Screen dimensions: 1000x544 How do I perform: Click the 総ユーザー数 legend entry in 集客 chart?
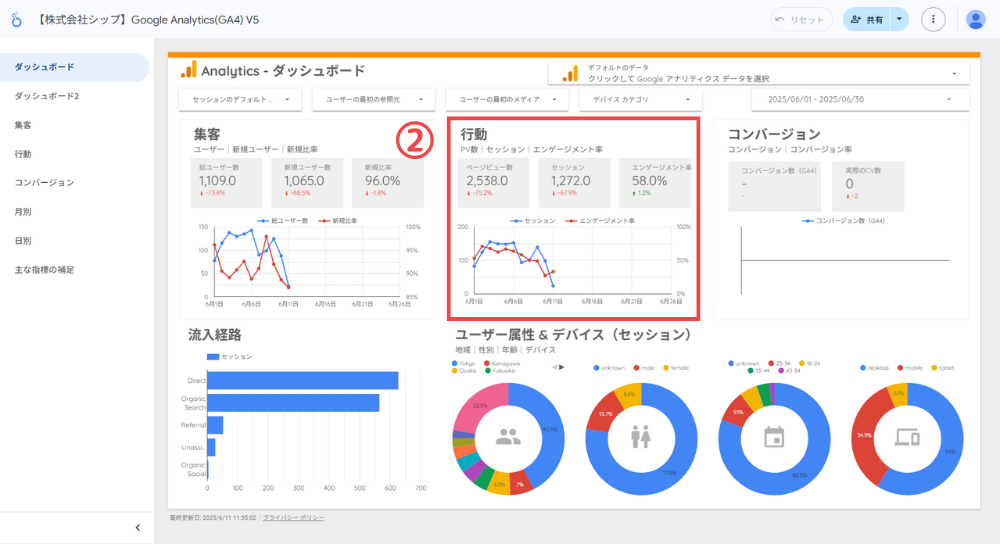(283, 221)
